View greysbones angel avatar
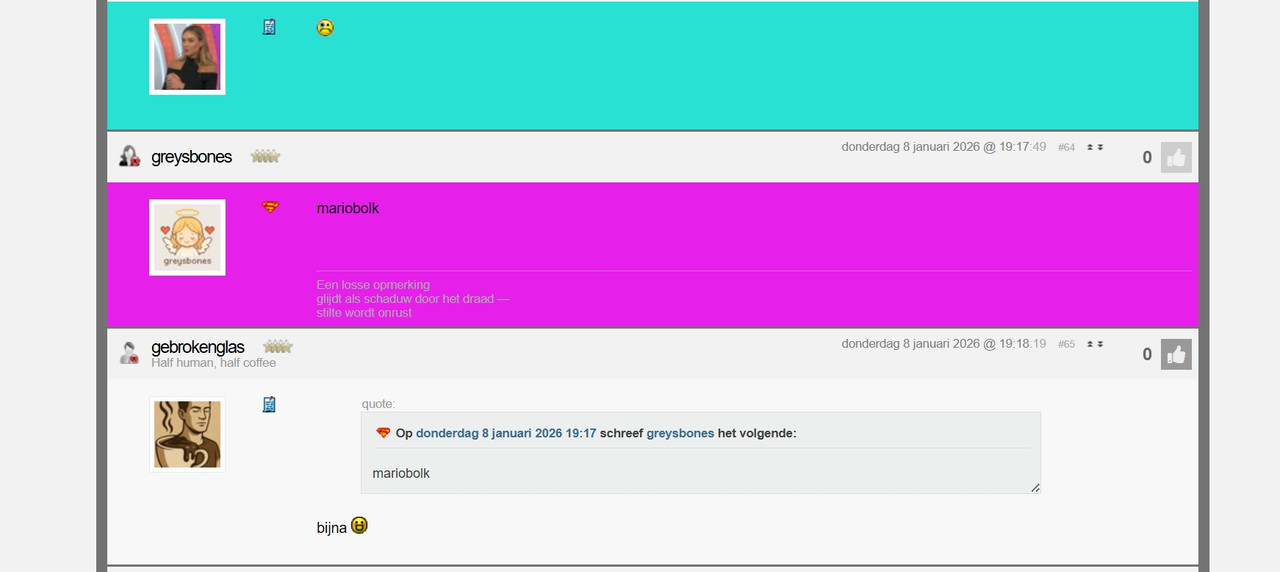Viewport: 1280px width, 572px height. 187,237
